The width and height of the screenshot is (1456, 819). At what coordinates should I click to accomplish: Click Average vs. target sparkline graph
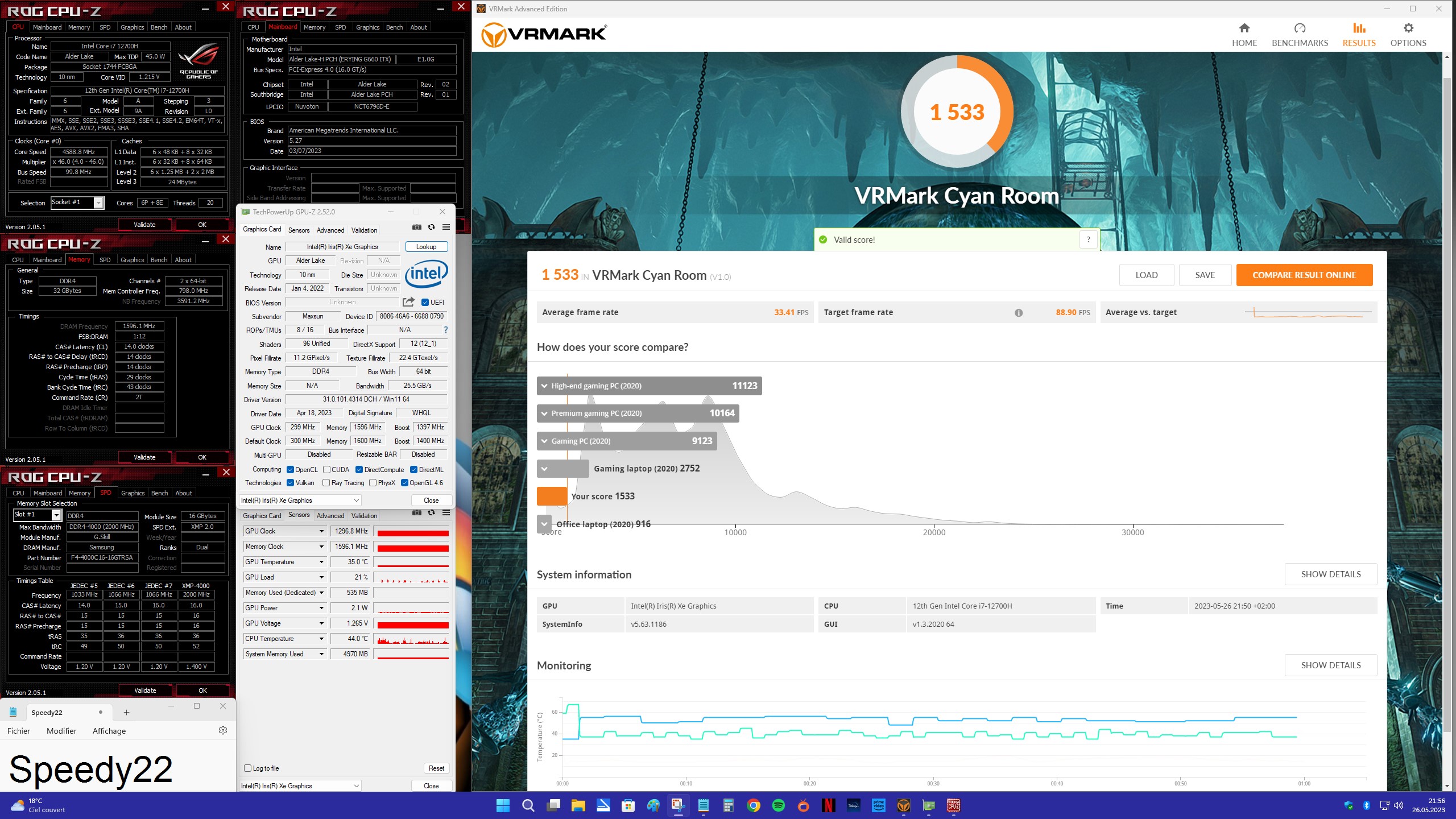click(1308, 313)
